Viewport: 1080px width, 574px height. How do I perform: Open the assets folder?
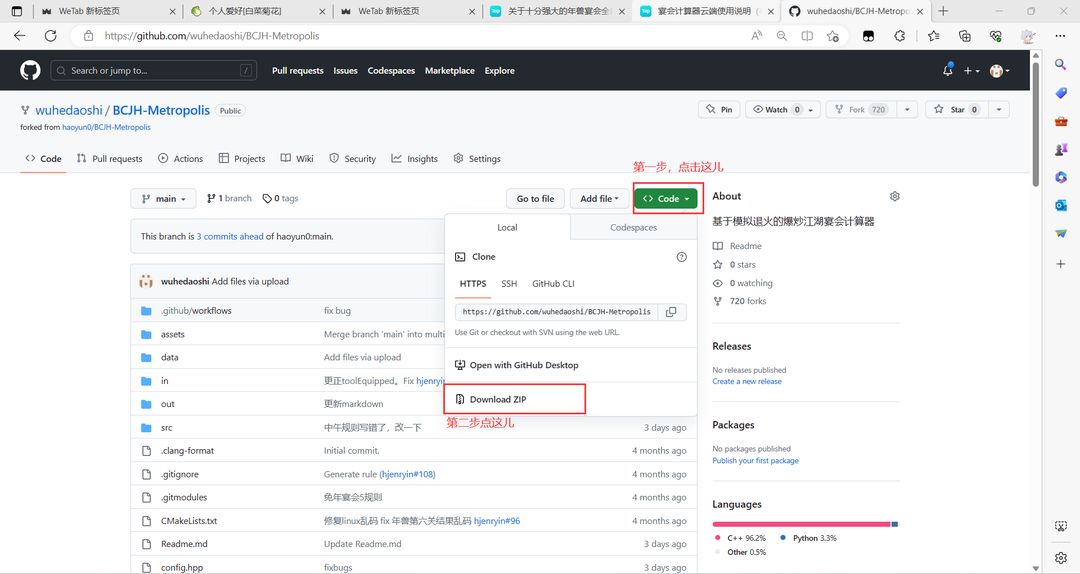pyautogui.click(x=173, y=334)
